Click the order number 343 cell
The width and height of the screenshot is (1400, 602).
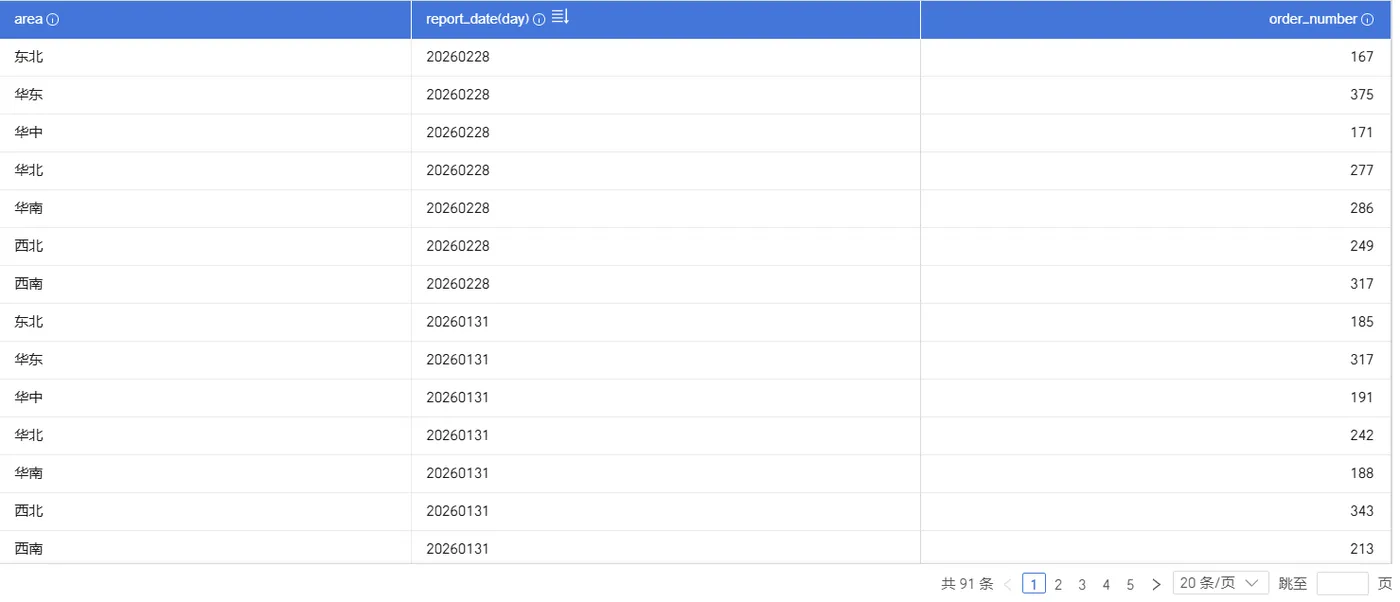pos(1361,511)
